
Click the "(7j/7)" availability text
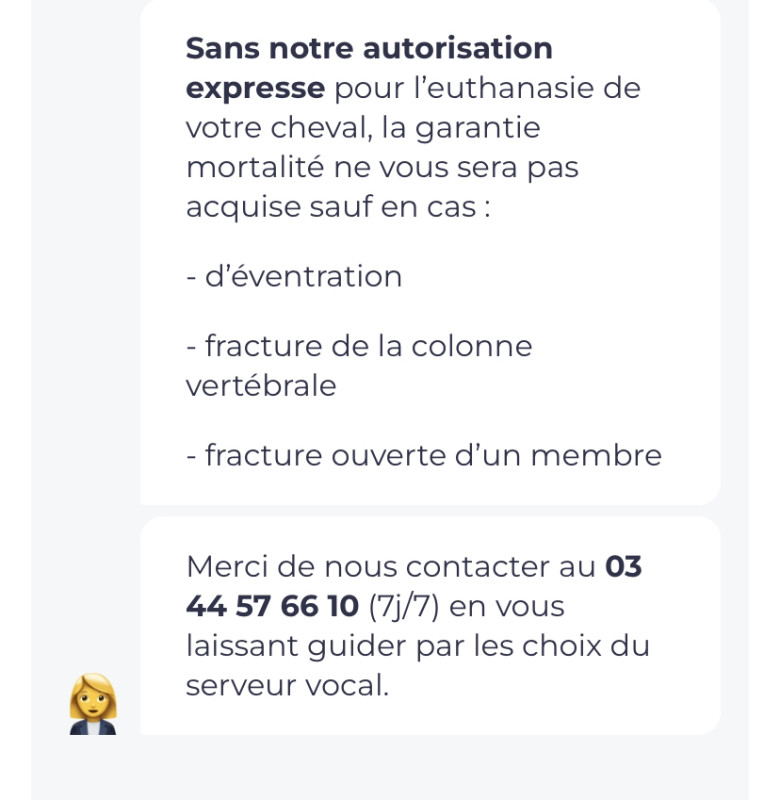404,607
